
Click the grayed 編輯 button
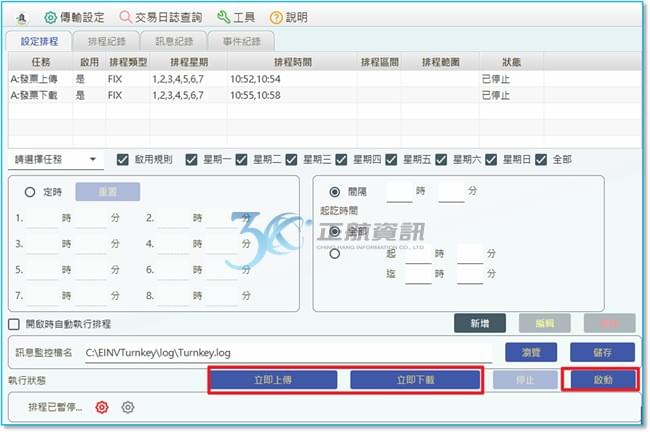pos(544,323)
